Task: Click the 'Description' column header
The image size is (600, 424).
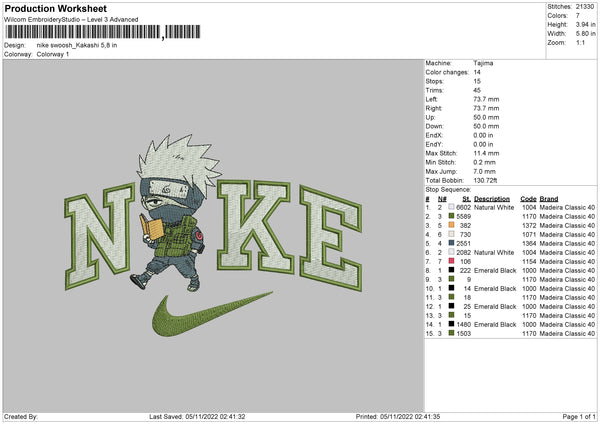Action: 492,199
